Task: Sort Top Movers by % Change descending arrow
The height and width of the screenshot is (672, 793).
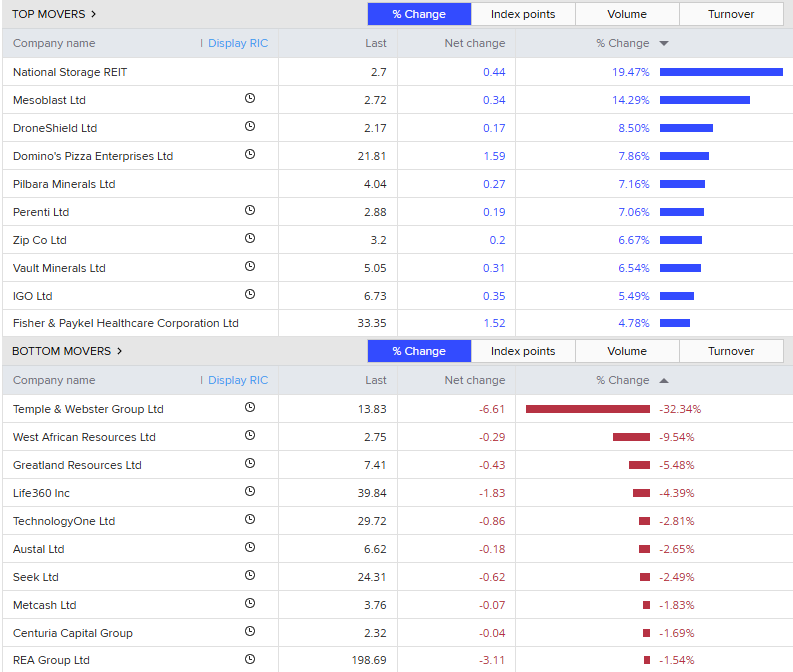Action: [664, 44]
